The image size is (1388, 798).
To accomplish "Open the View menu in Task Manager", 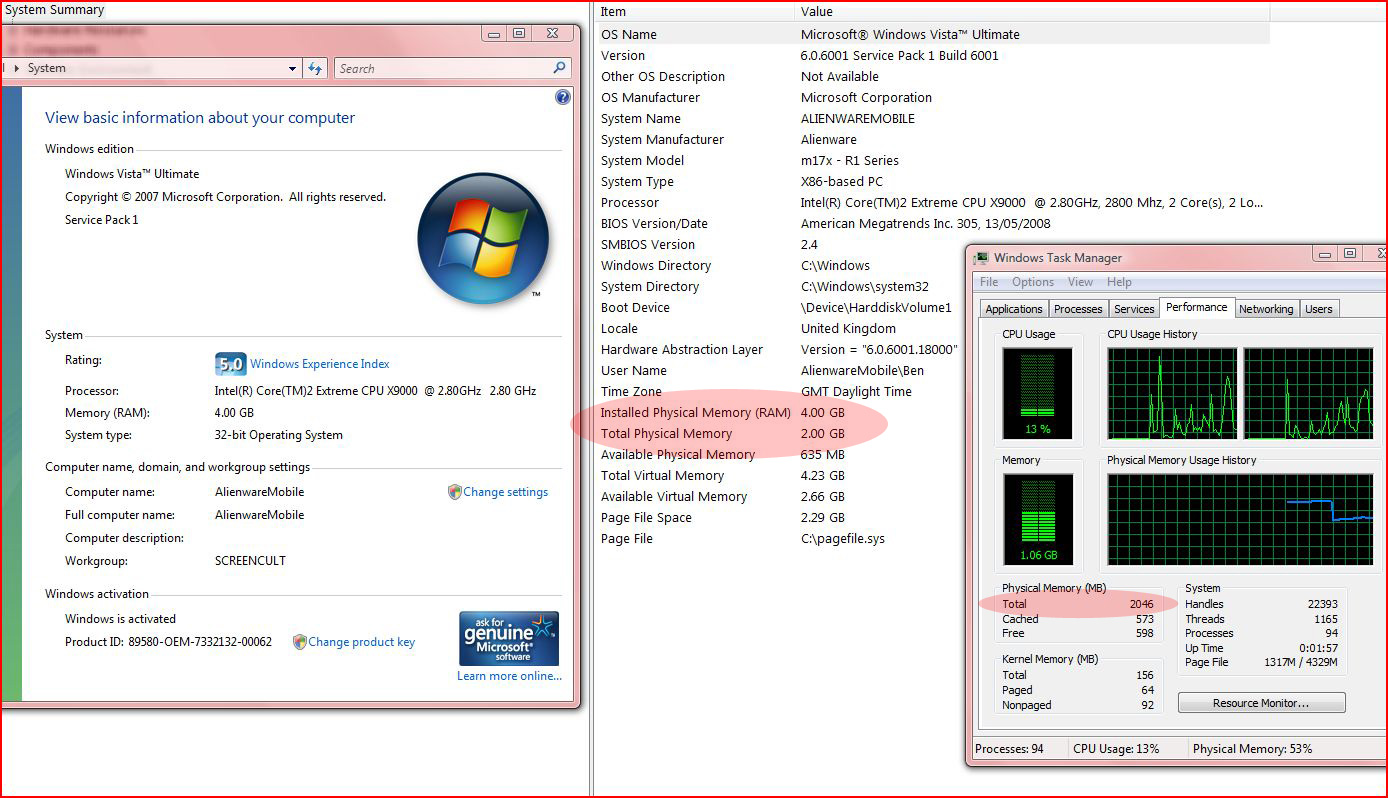I will 1080,282.
